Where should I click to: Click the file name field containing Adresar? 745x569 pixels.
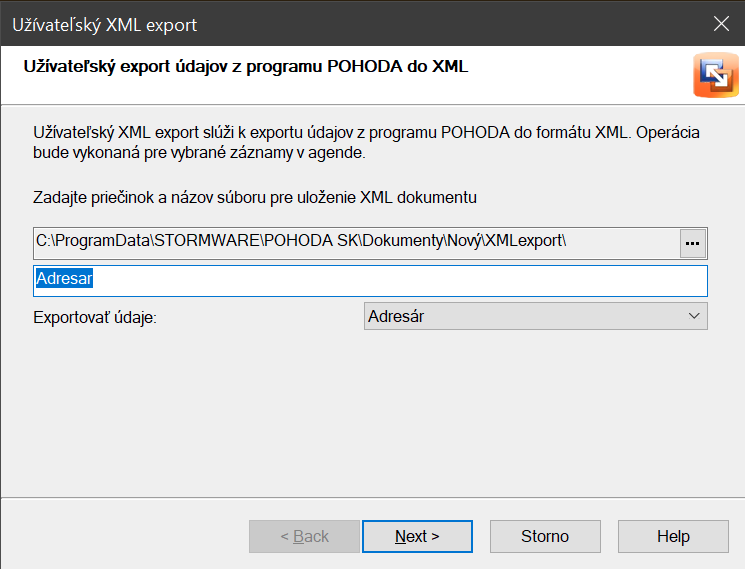tap(370, 280)
